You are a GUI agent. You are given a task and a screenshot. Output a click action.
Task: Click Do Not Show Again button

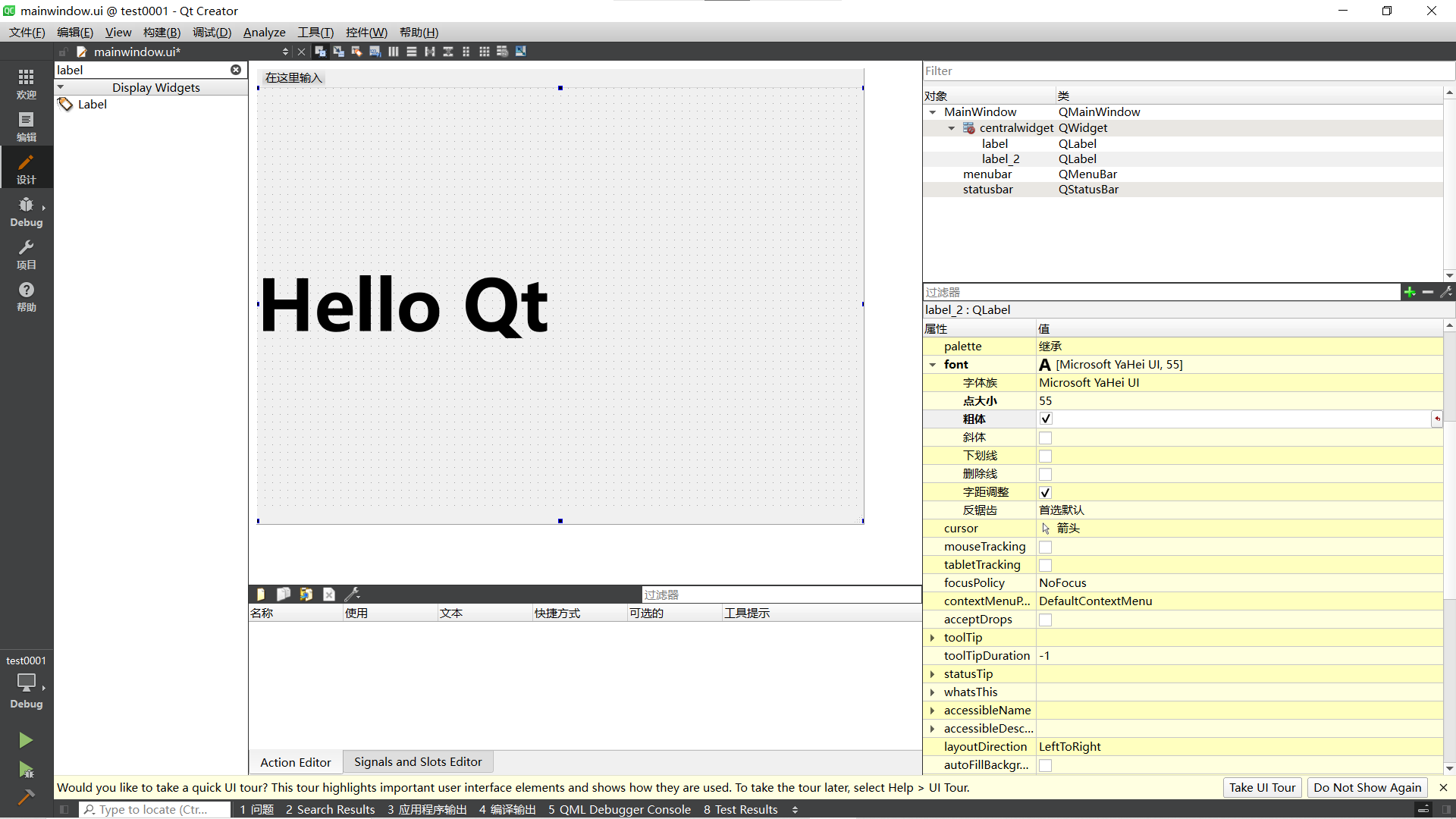1367,787
